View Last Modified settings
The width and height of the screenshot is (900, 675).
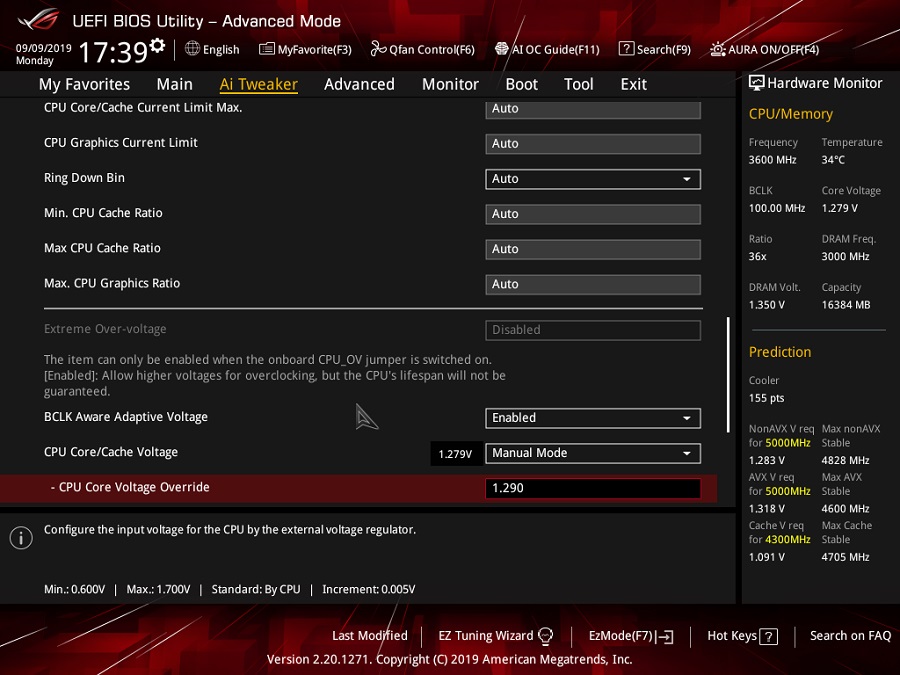[370, 636]
